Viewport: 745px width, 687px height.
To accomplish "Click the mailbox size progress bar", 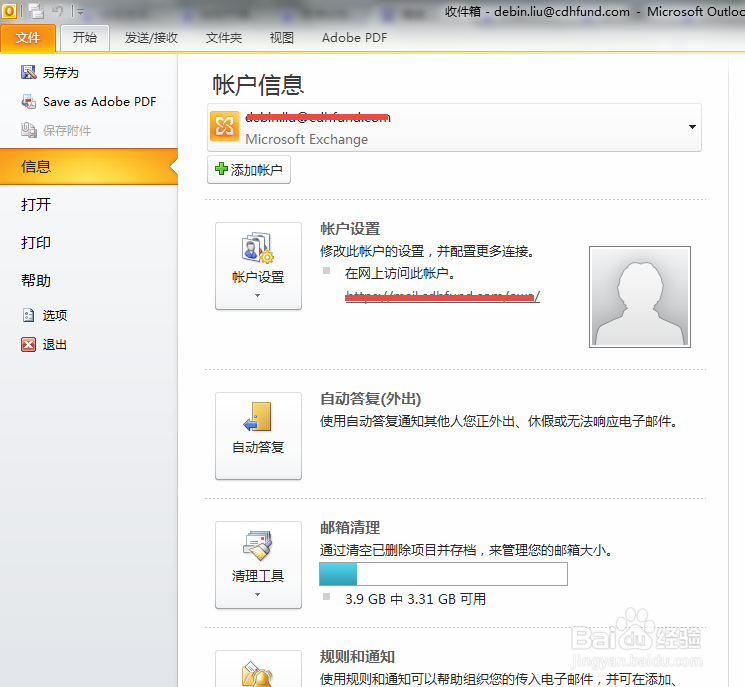I will (x=443, y=574).
